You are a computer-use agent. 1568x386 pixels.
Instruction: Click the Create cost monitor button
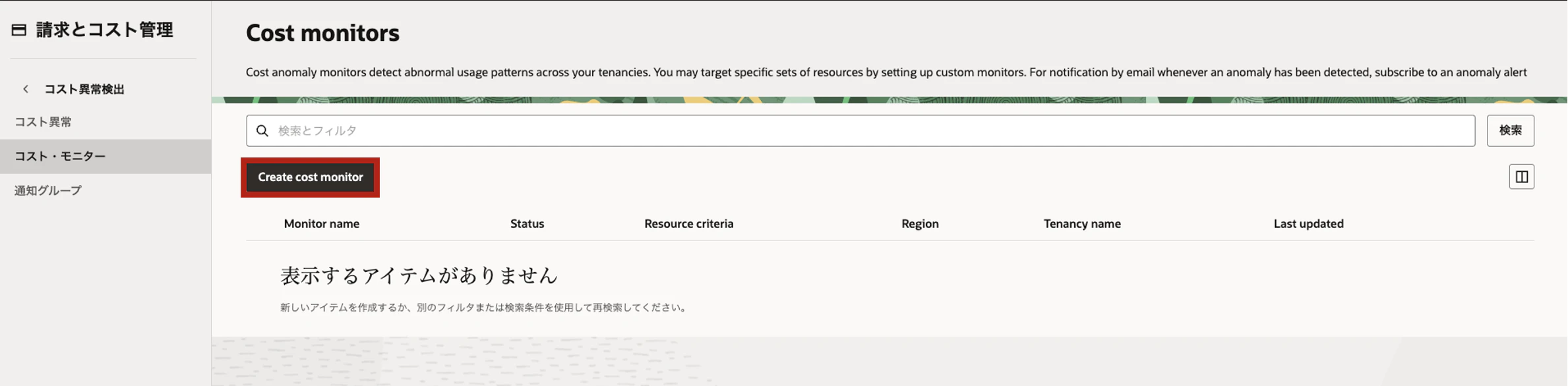coord(311,177)
